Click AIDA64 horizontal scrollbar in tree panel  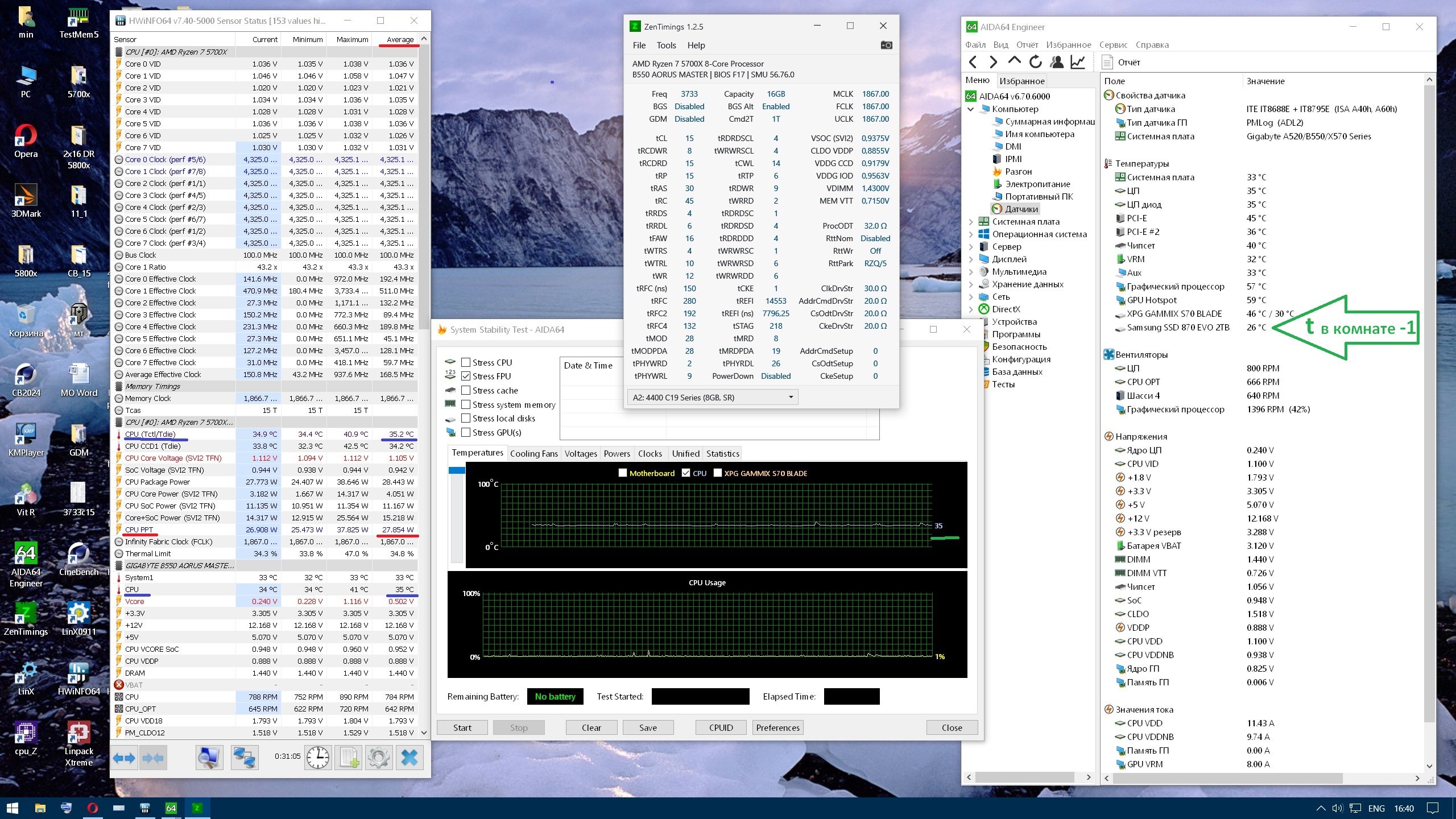coord(1024,777)
